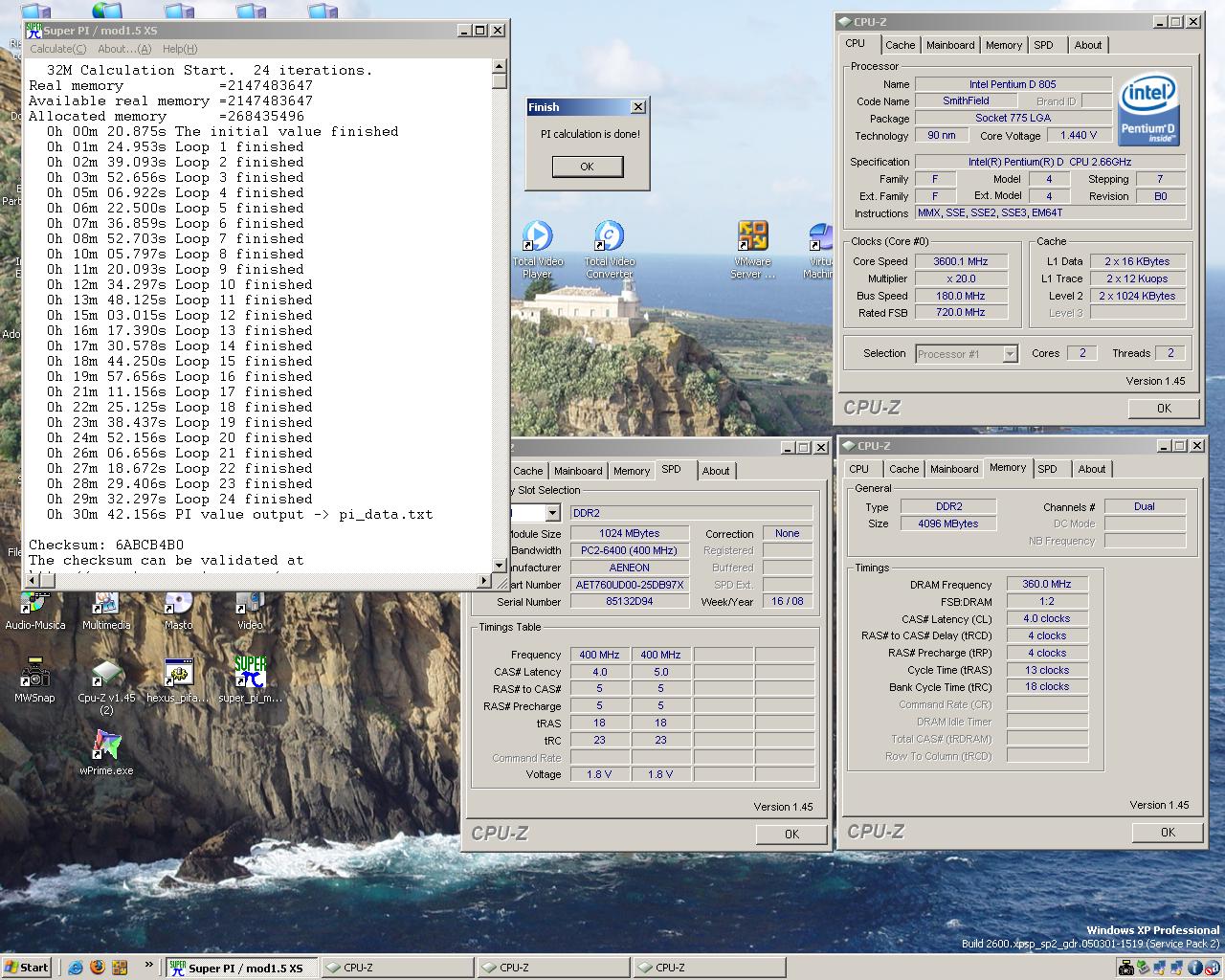
Task: Click the Super PI title bar icon
Action: 33,31
